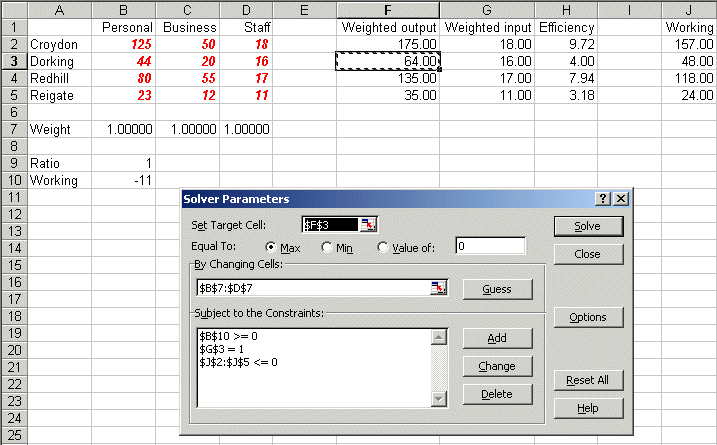Click range selector icon in By Changing Cells
This screenshot has height=445, width=717.
click(437, 288)
